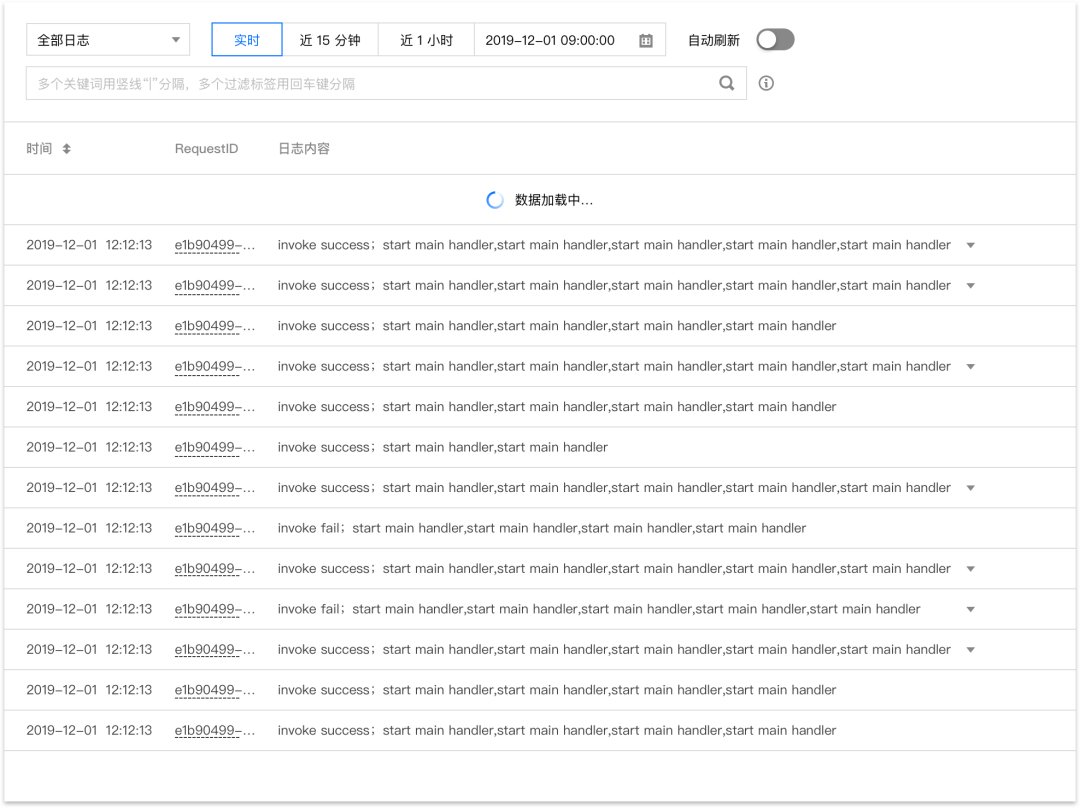Select the 实时 tab
The image size is (1080, 808).
(x=247, y=40)
